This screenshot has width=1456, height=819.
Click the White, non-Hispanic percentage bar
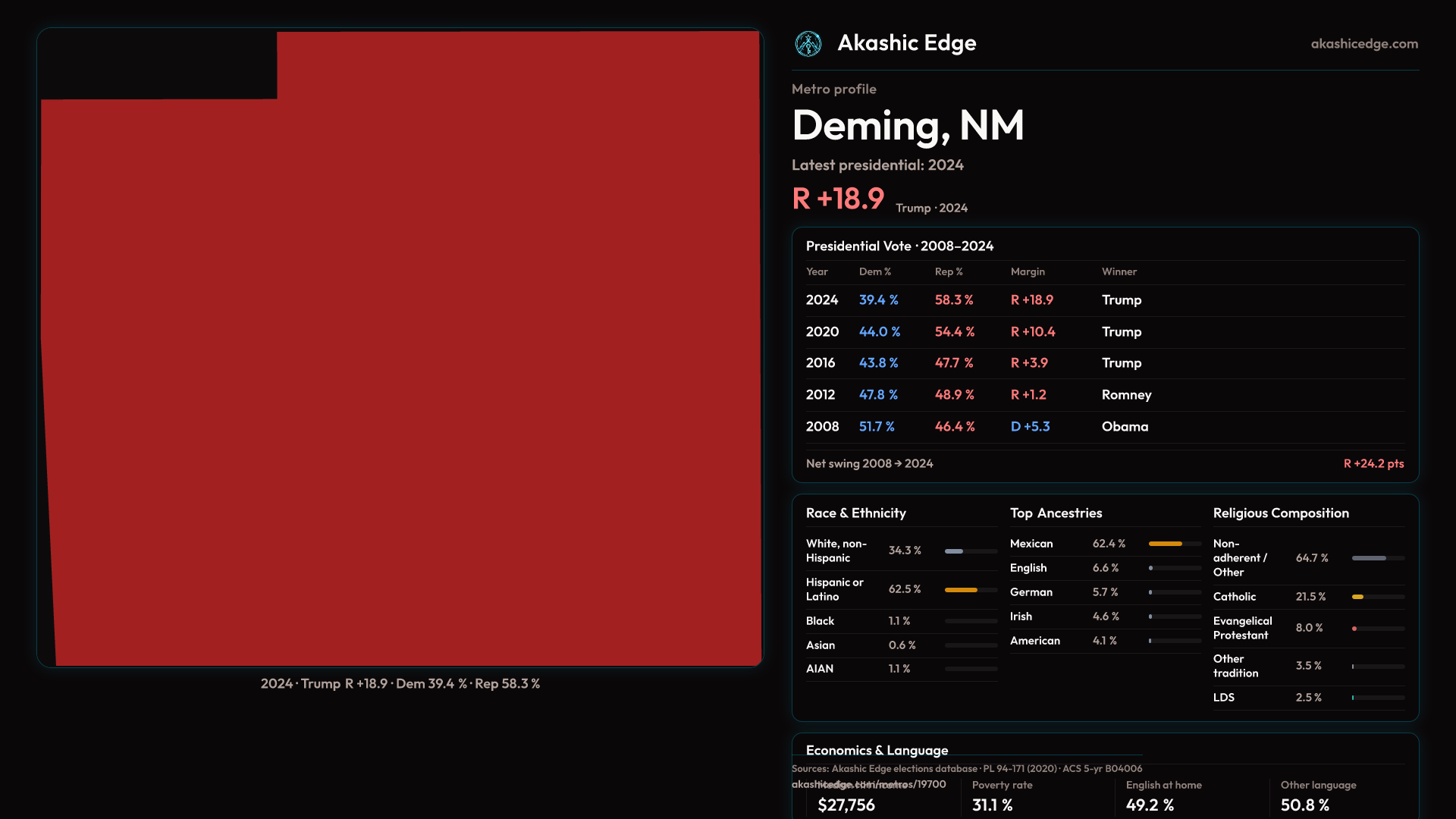point(954,551)
